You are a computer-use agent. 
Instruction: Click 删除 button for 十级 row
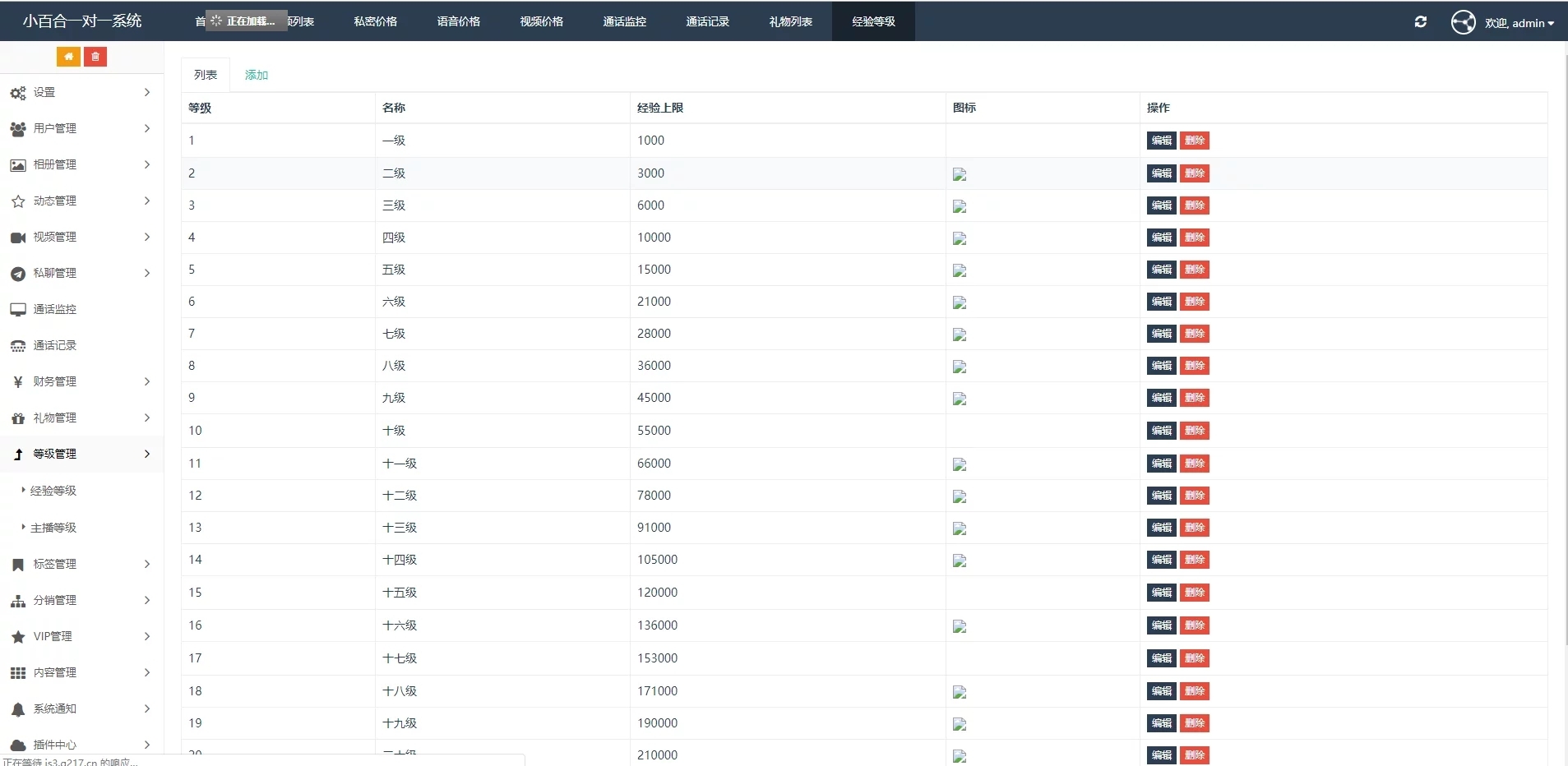coord(1194,431)
